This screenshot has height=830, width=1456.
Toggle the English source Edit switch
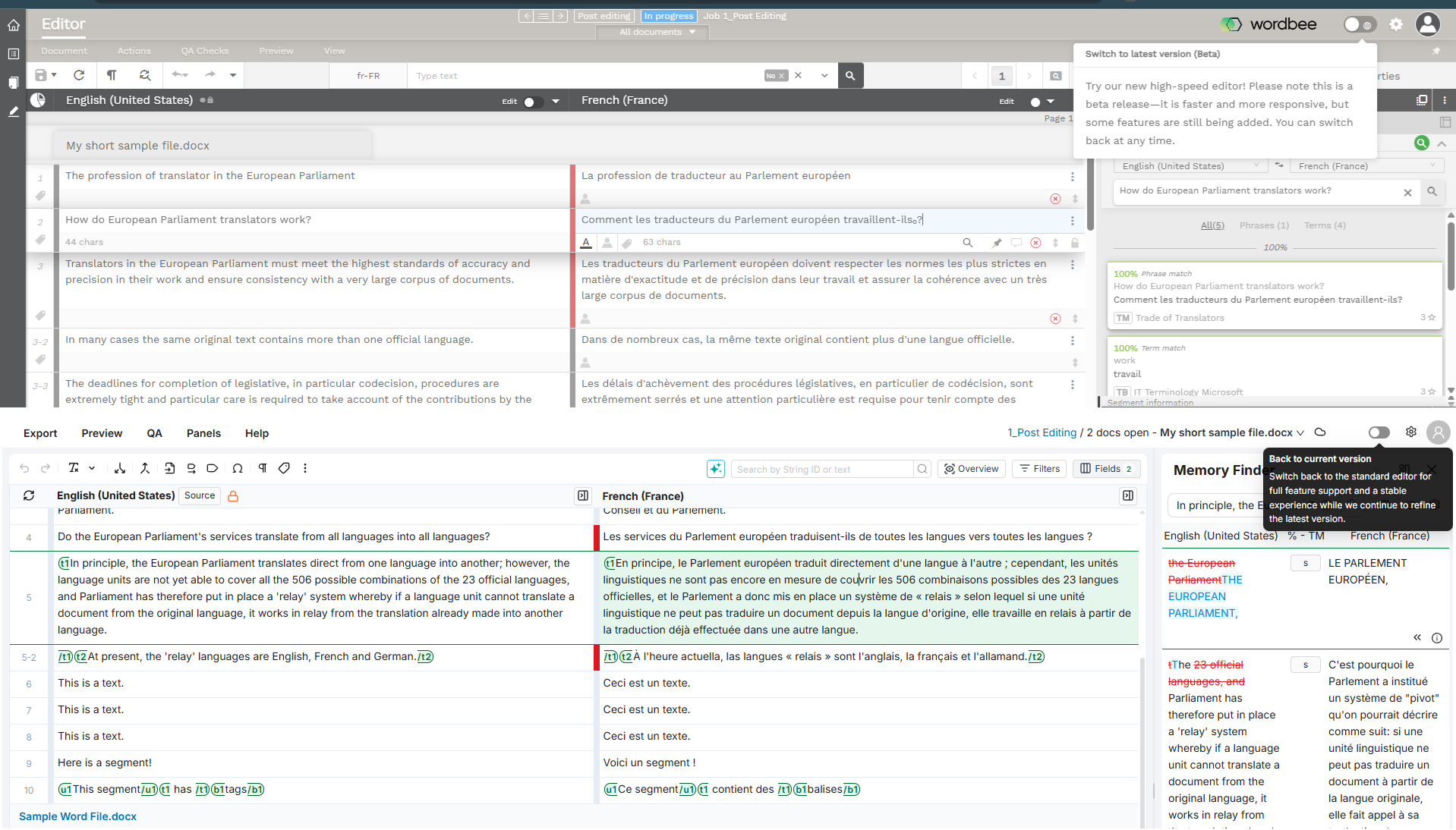pyautogui.click(x=533, y=102)
